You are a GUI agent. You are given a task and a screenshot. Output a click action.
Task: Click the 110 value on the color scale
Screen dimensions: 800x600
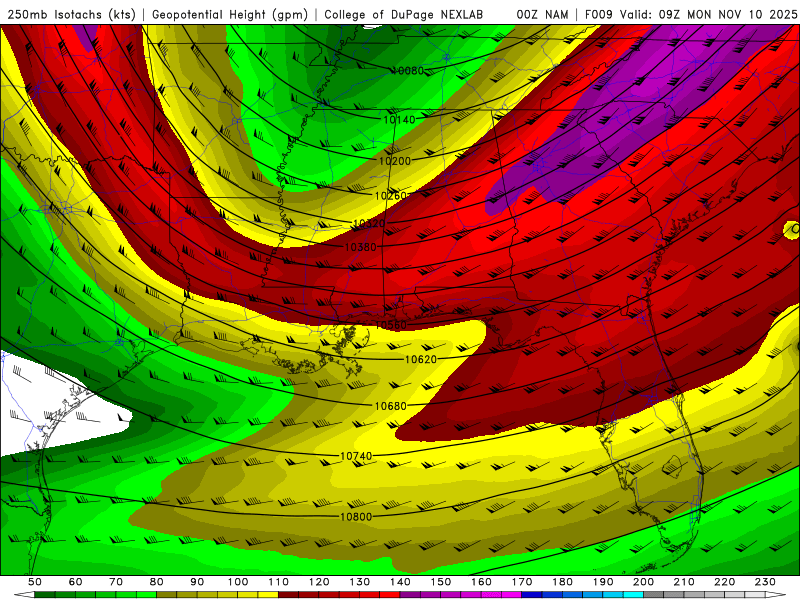(x=279, y=582)
